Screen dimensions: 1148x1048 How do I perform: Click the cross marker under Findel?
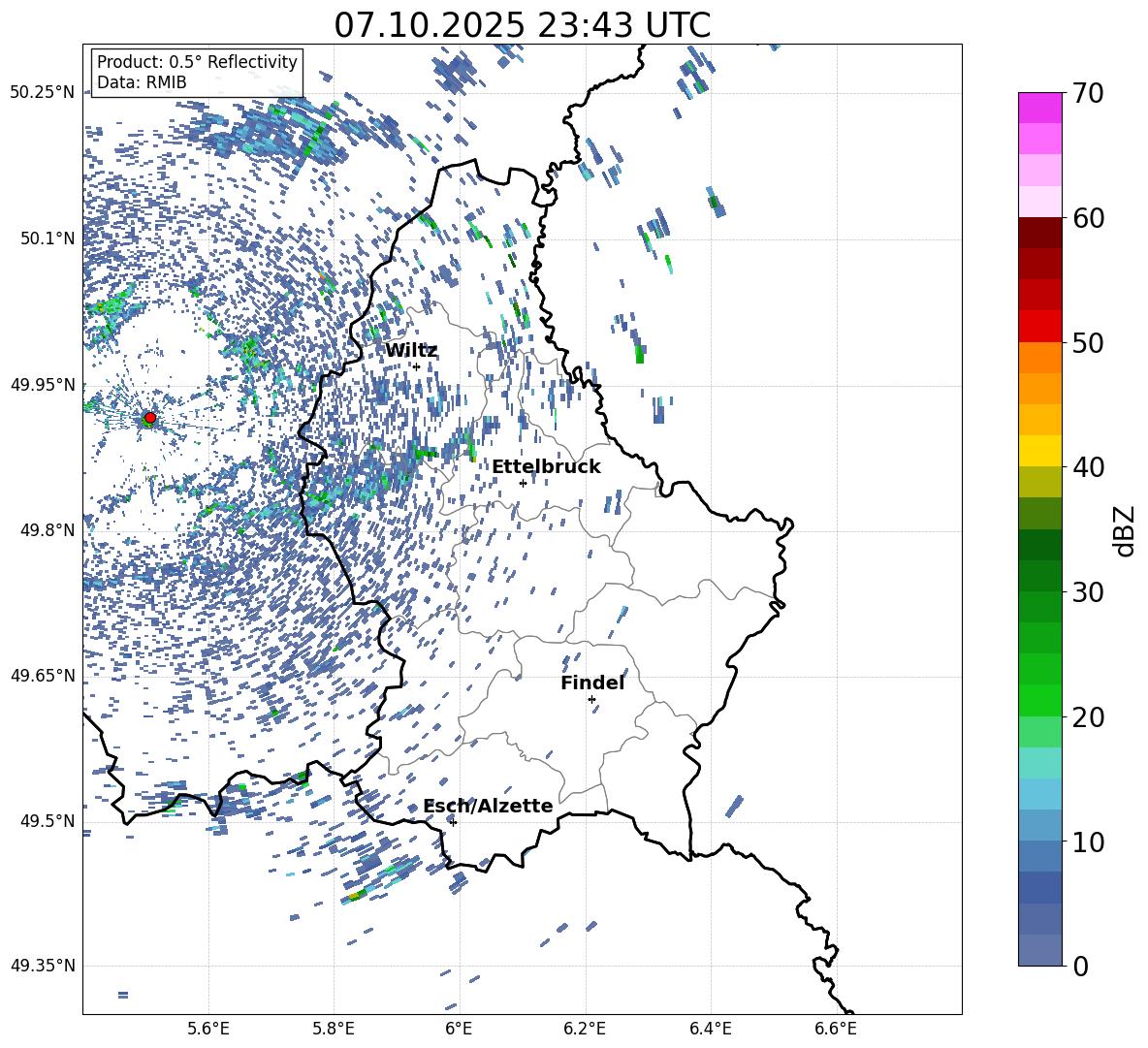click(591, 700)
